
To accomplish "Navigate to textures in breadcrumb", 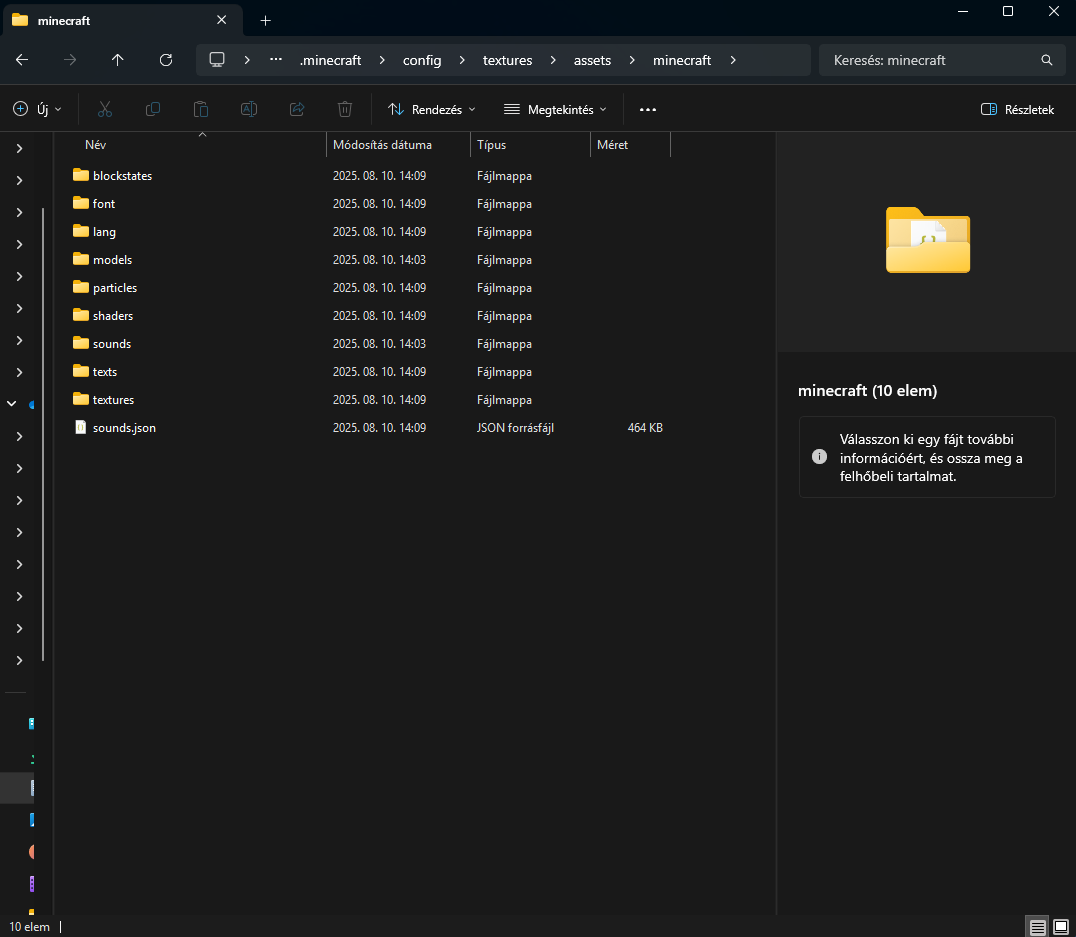I will tap(508, 60).
